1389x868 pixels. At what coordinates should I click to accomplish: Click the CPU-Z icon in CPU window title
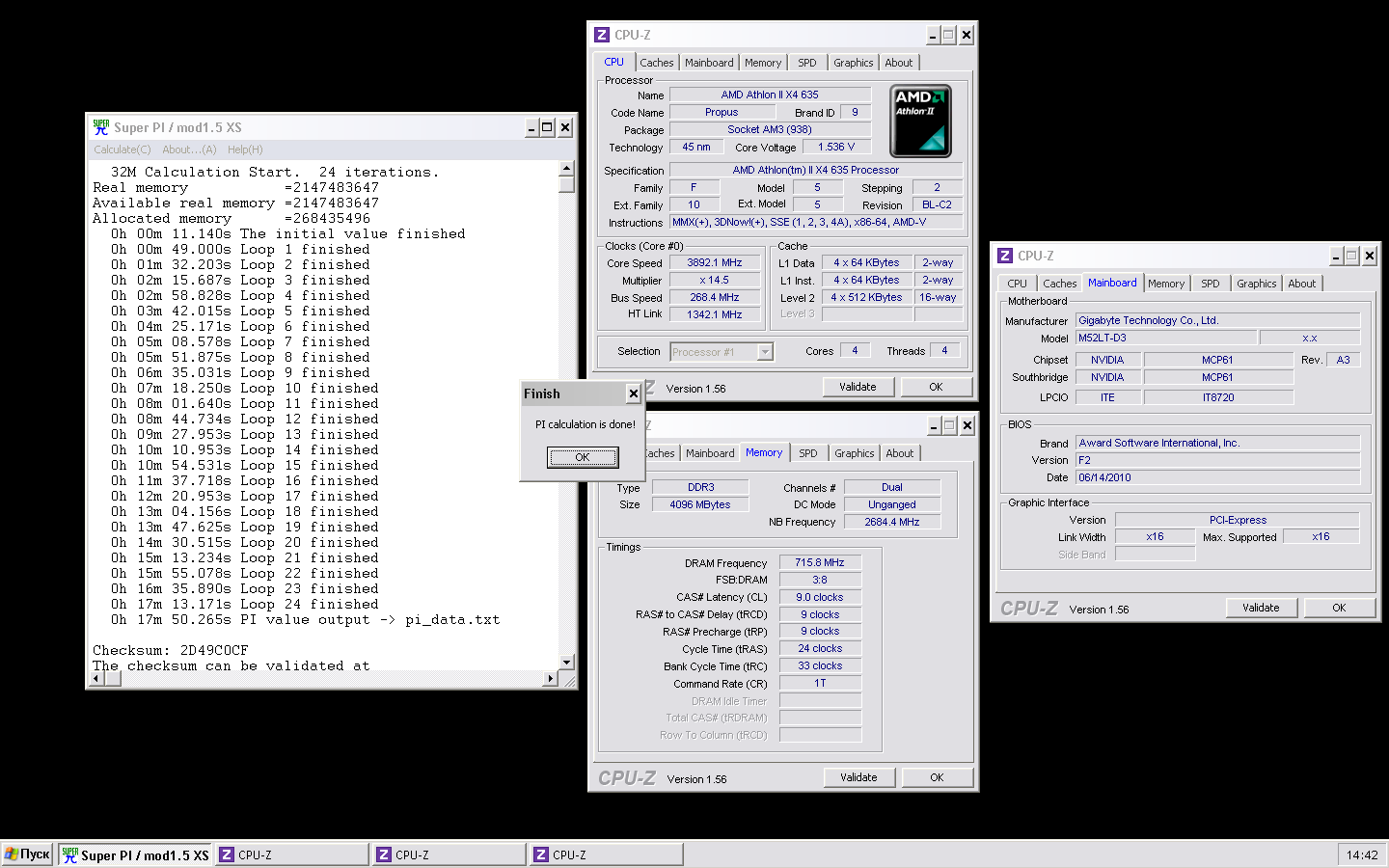(602, 35)
